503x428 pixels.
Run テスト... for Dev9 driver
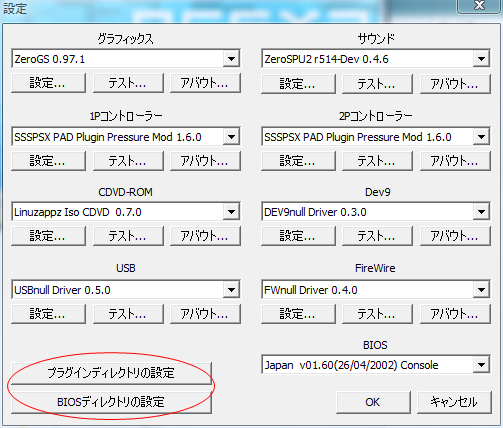click(377, 236)
